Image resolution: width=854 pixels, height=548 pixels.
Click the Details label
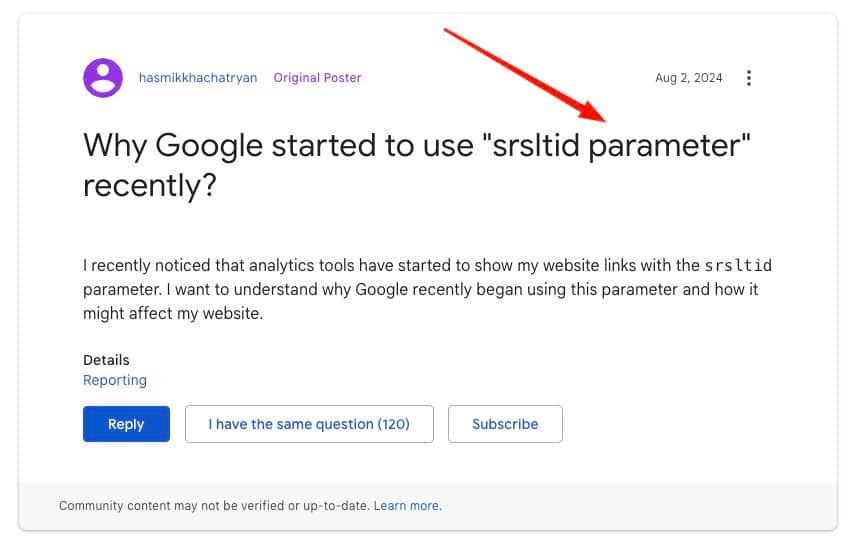click(x=106, y=360)
